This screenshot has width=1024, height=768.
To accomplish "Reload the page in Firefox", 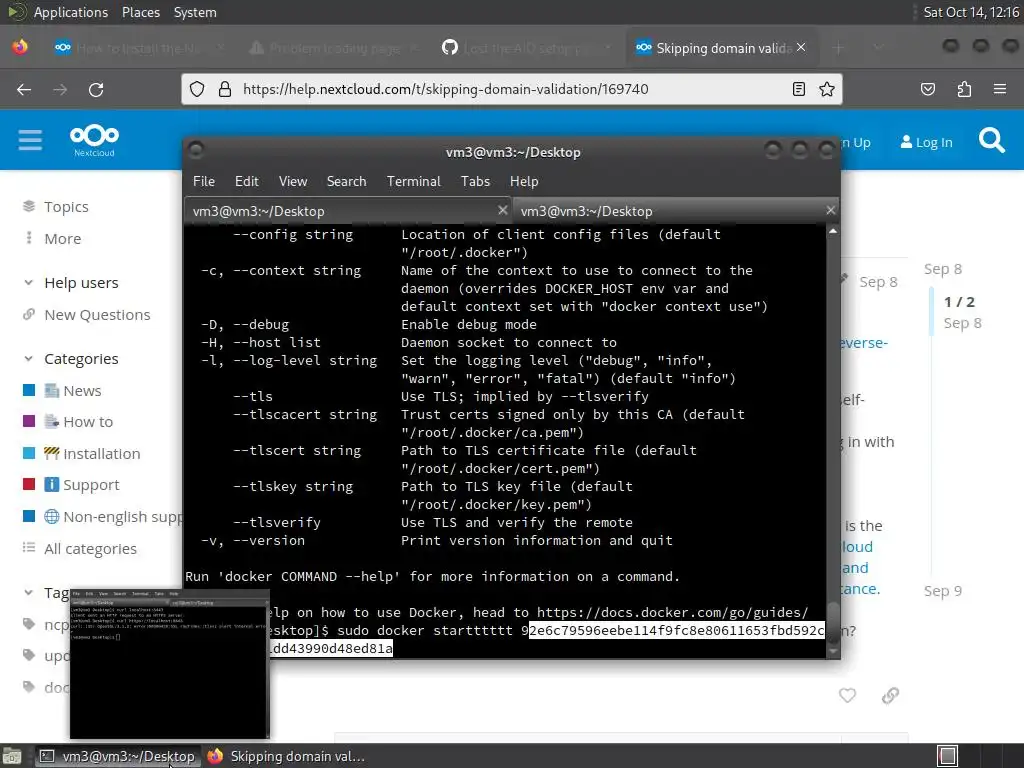I will click(x=96, y=89).
